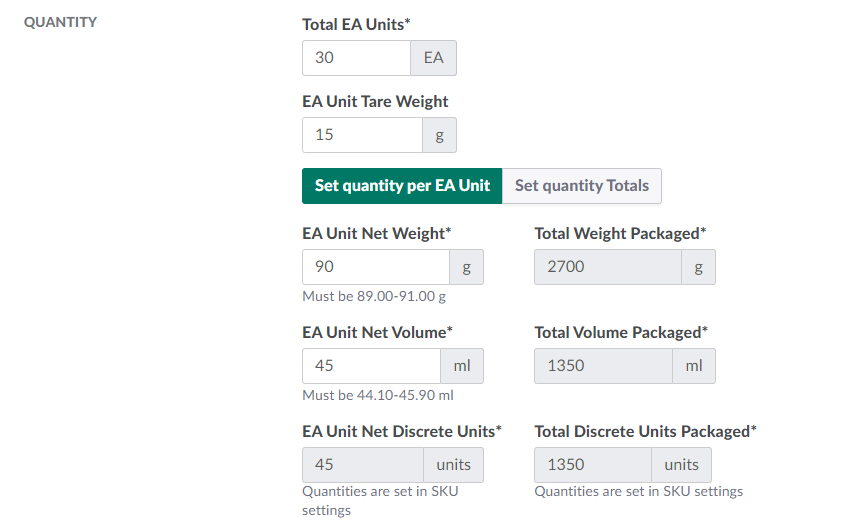Switch to 'Set quantity Totals' mode
The height and width of the screenshot is (531, 852).
tap(581, 185)
